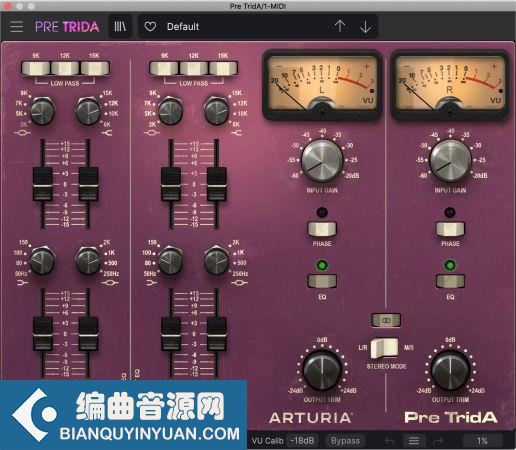
Task: Flip the L/R M/S Stereo Mode switch
Action: pos(385,348)
